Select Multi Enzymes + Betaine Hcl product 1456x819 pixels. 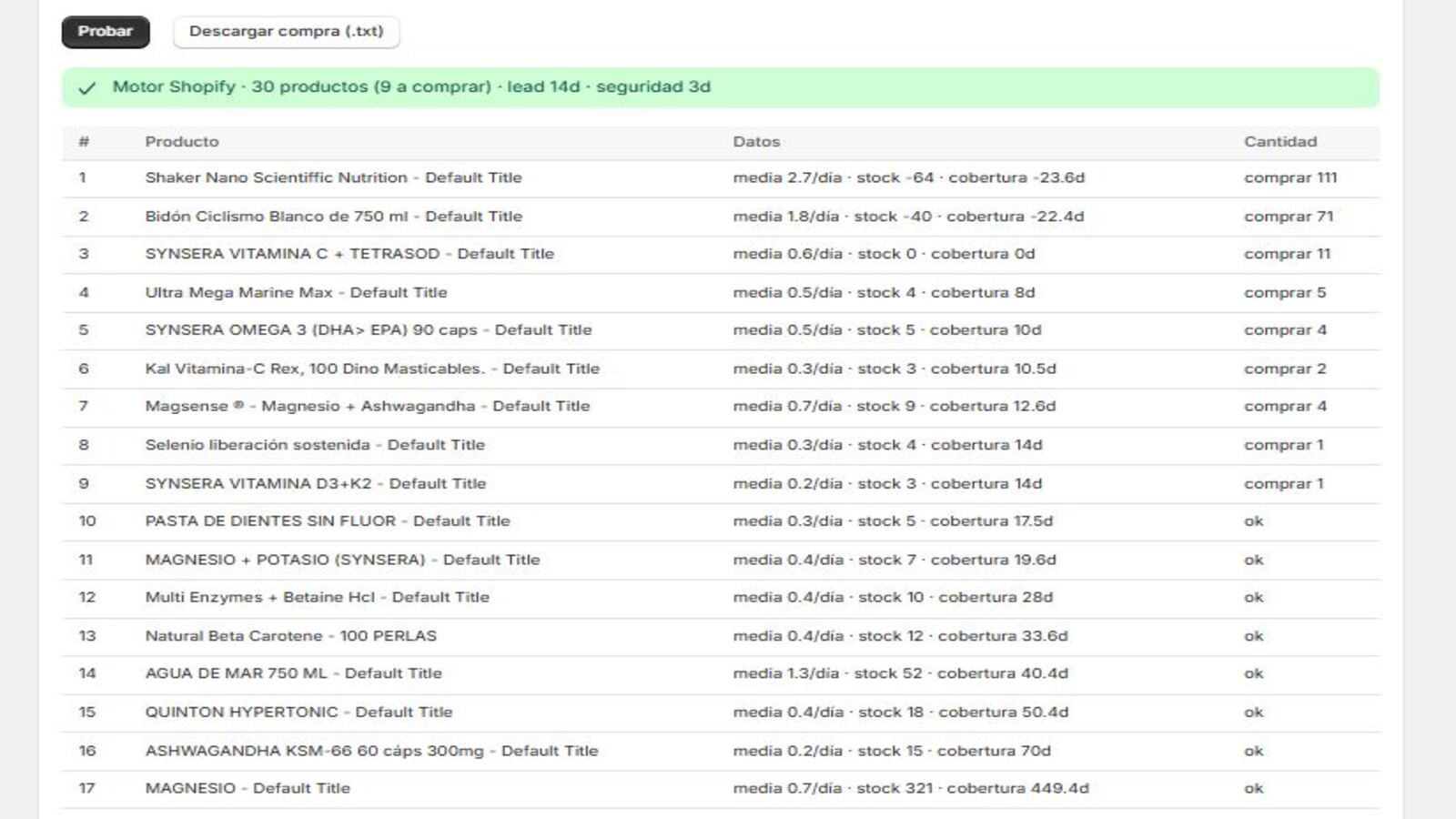(317, 598)
